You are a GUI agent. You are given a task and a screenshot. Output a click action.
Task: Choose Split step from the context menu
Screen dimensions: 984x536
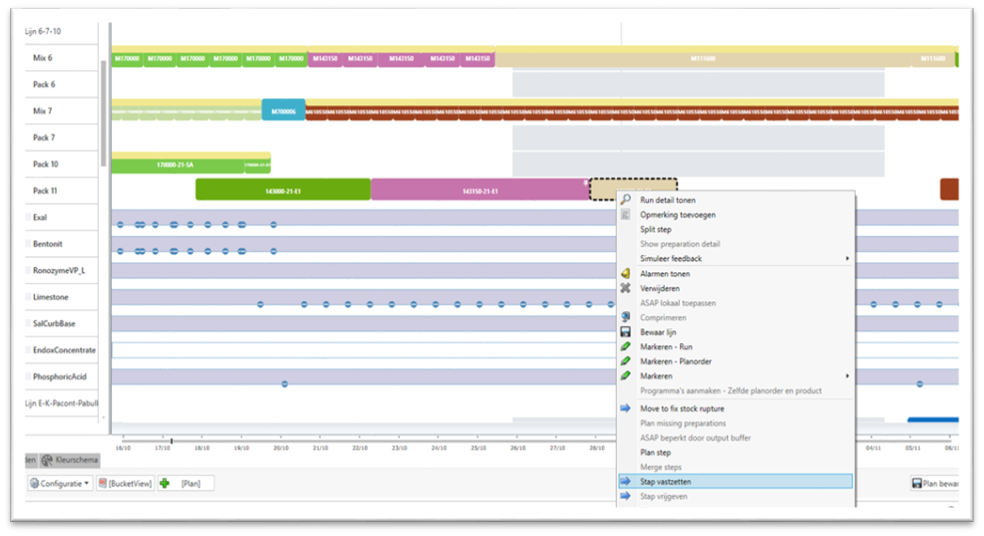[x=656, y=230]
